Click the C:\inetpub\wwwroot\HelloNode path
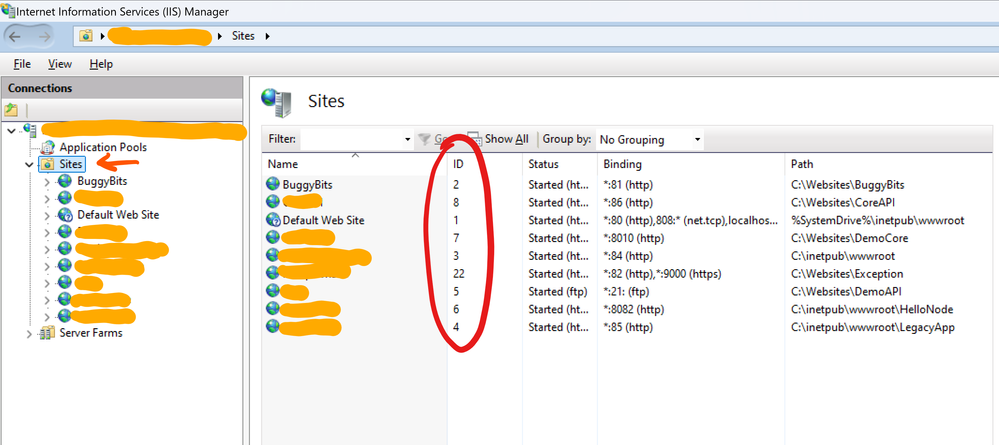The height and width of the screenshot is (445, 999). pyautogui.click(x=872, y=310)
